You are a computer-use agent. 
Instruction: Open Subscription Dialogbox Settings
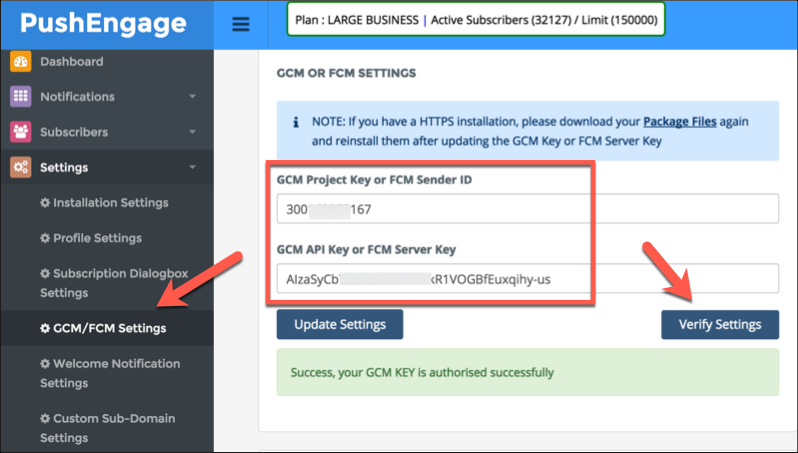click(114, 283)
